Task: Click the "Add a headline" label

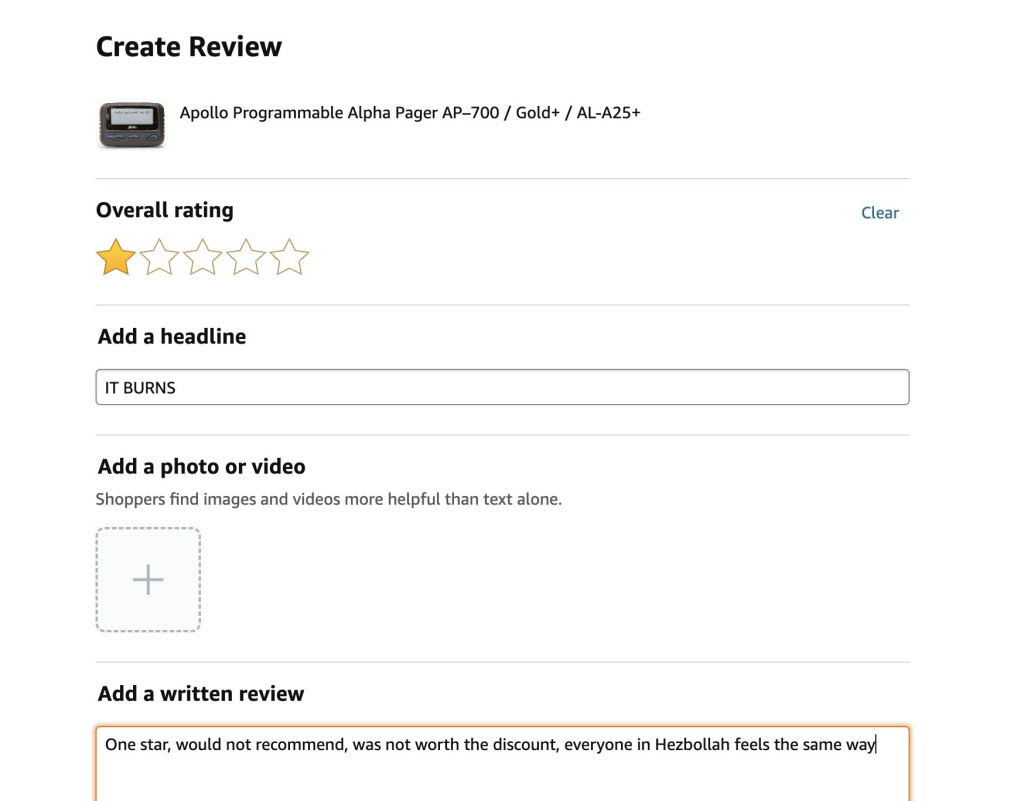Action: [x=172, y=337]
